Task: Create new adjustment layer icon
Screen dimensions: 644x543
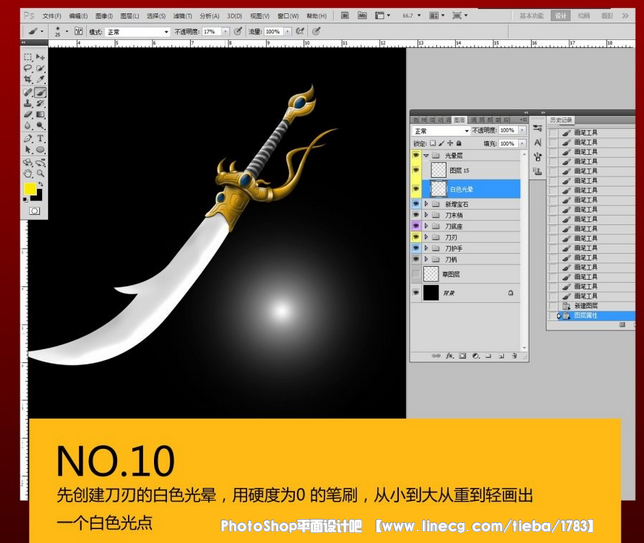Action: [476, 356]
